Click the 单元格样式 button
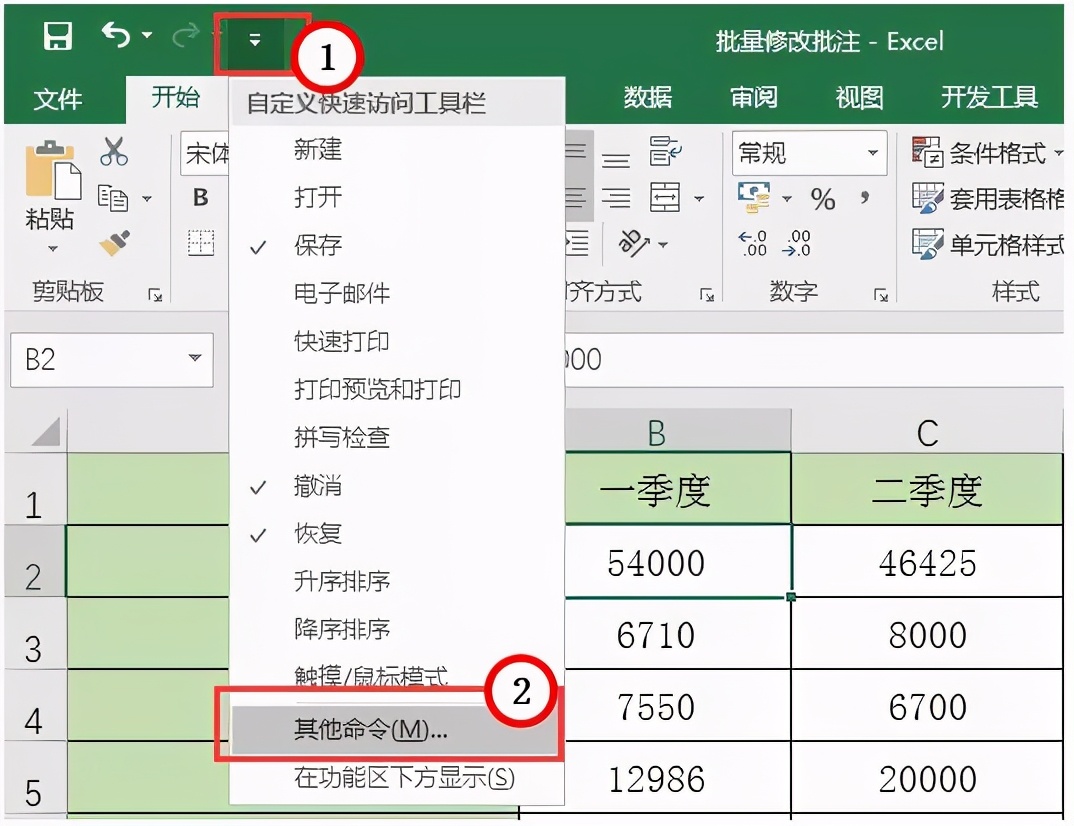1074x826 pixels. 988,245
